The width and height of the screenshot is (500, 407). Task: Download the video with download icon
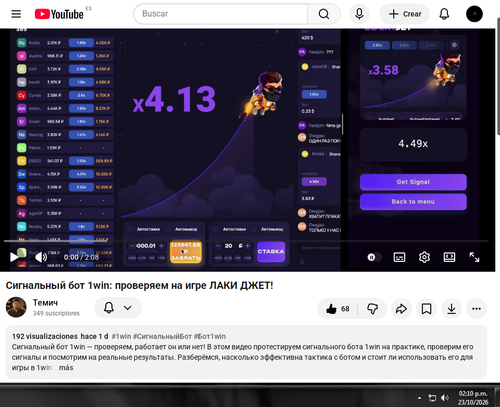[451, 309]
